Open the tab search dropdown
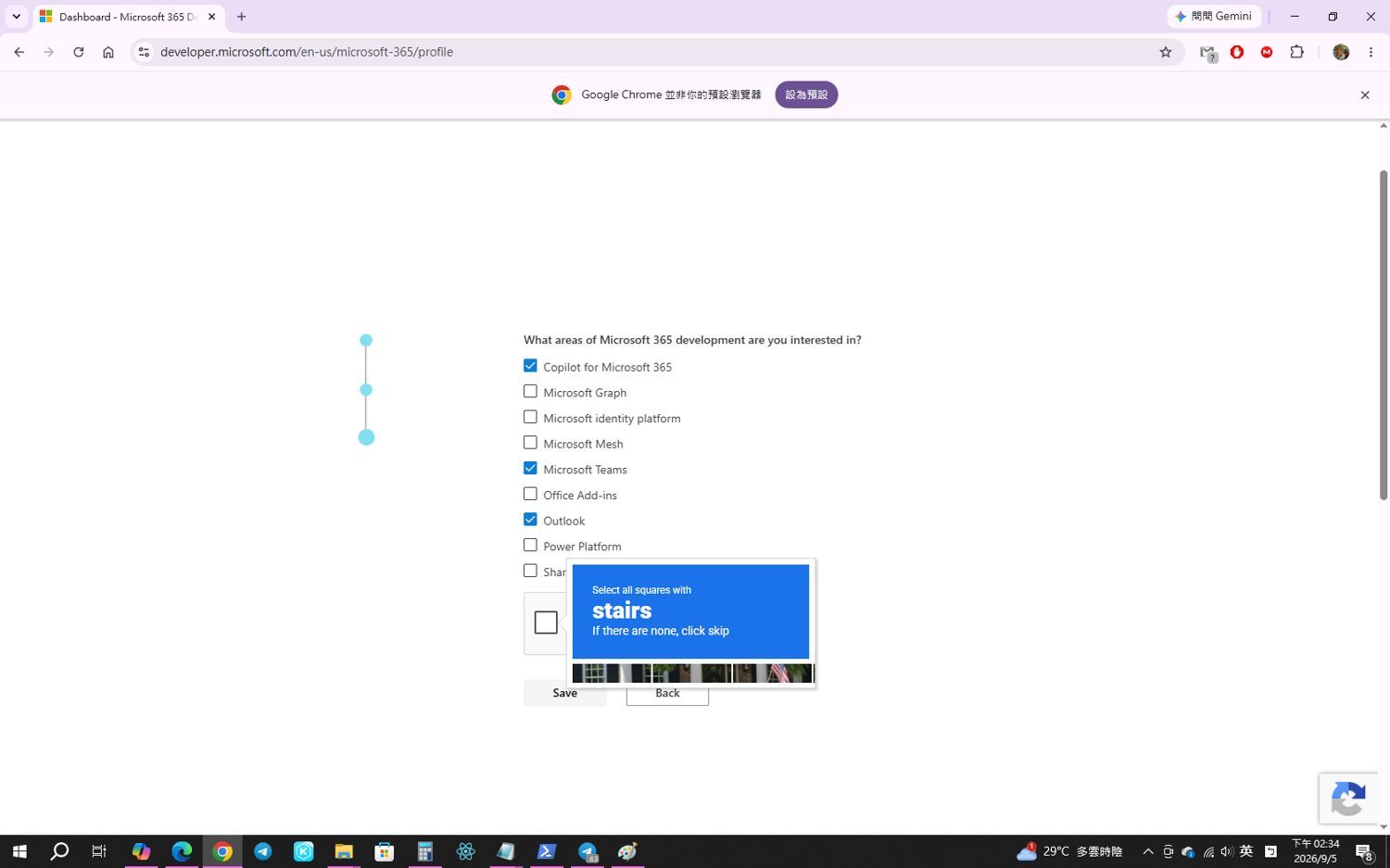Viewport: 1390px width, 868px height. [x=17, y=17]
